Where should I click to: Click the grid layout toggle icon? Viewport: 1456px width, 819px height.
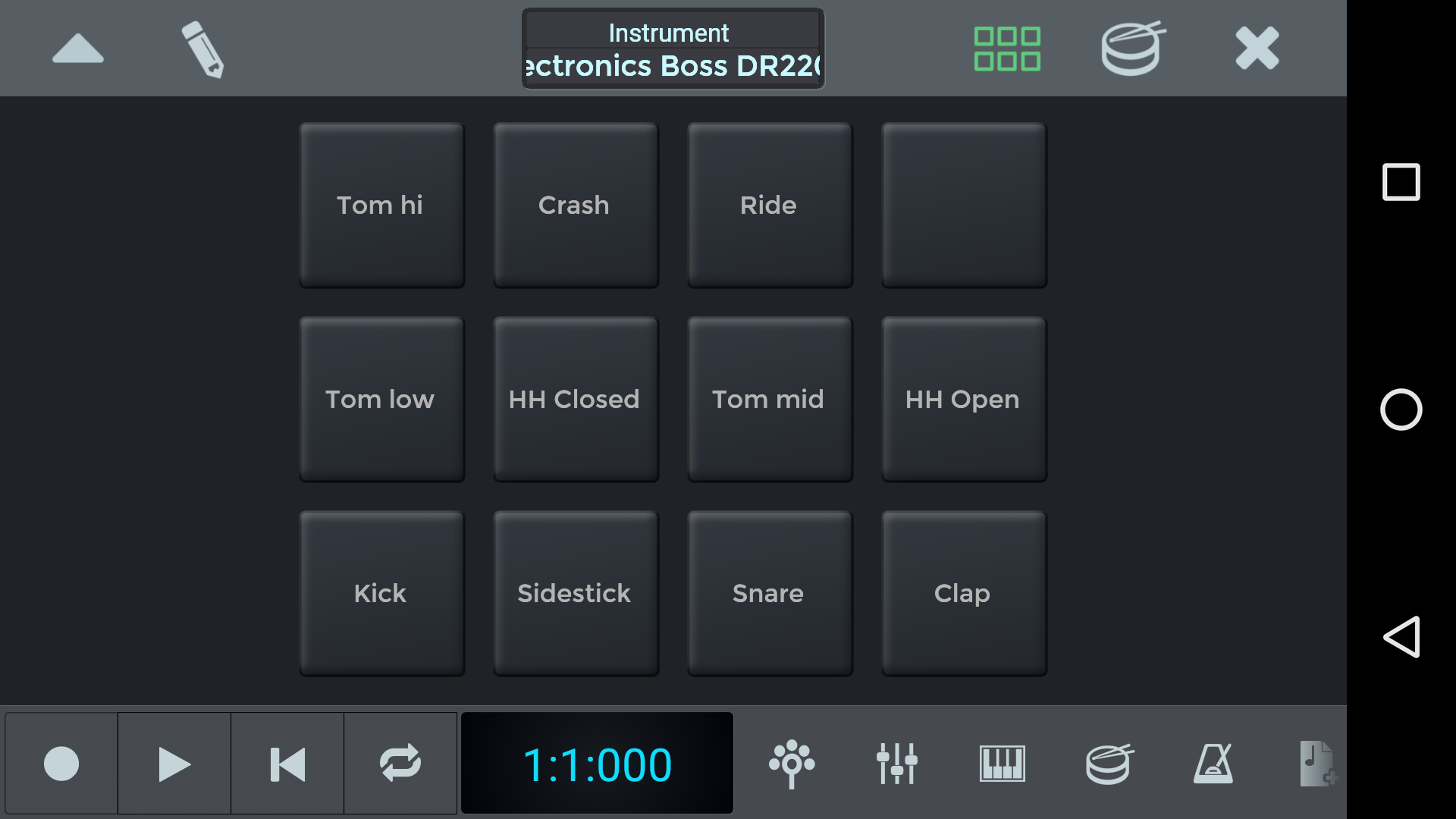[x=1007, y=48]
